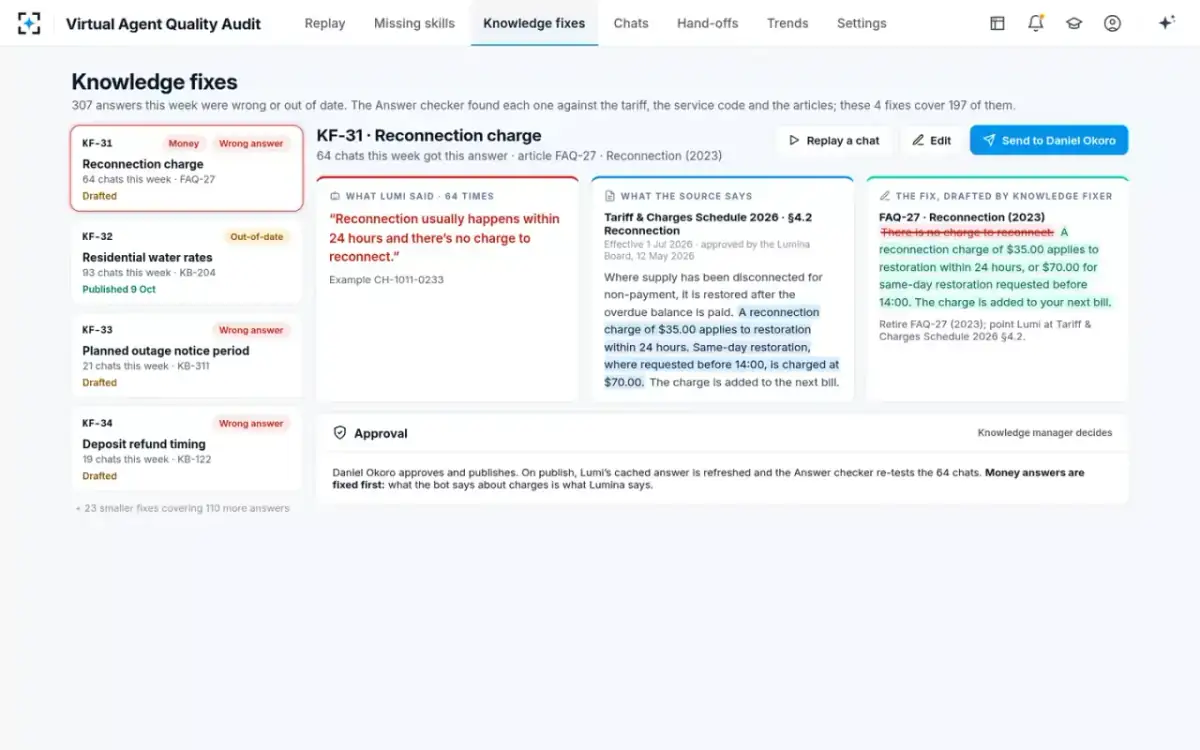Click the Published 9 Oct status

pos(119,289)
